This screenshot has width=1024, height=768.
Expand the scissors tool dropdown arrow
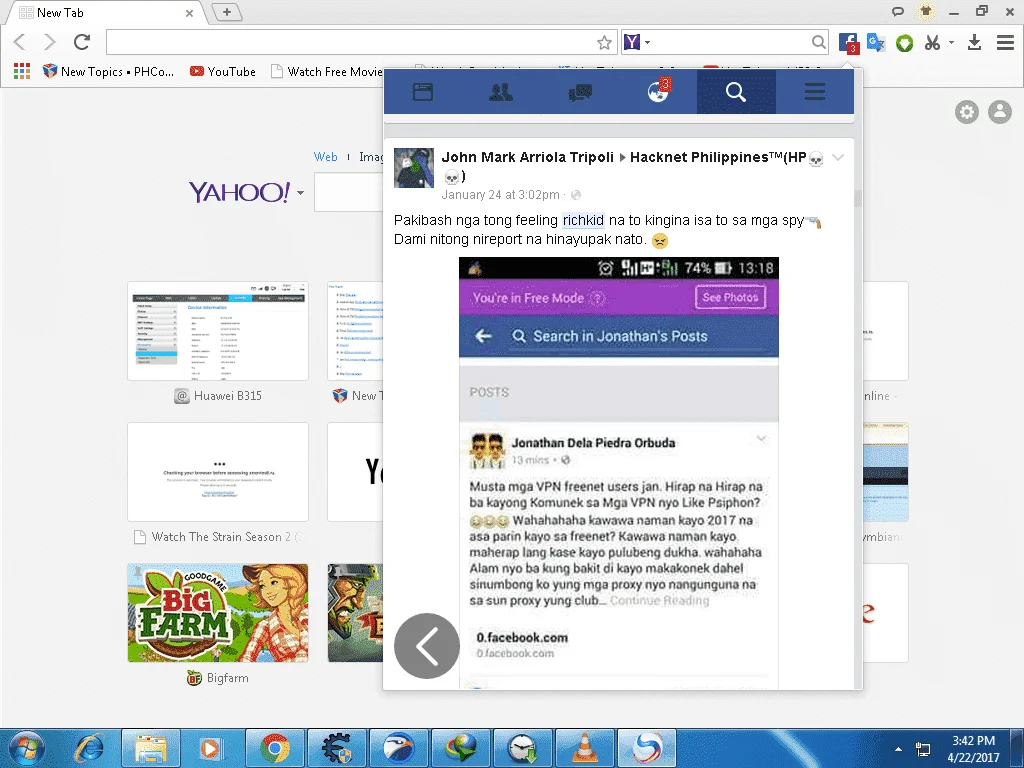coord(952,42)
